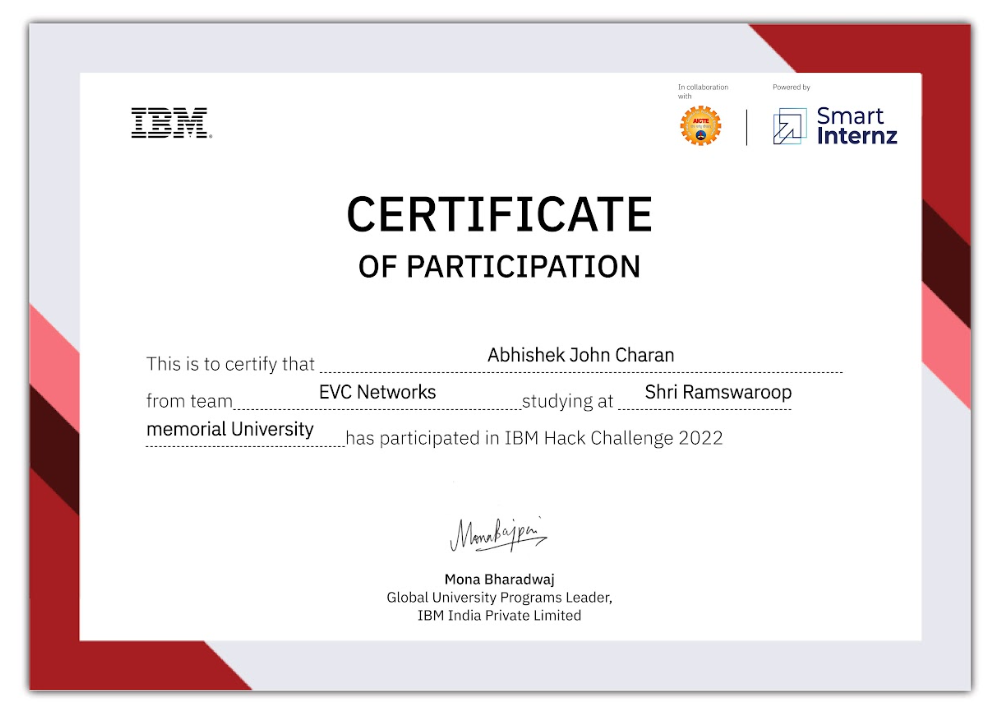The height and width of the screenshot is (702, 997).
Task: Click 'This is to certify that' text
Action: click(x=230, y=364)
